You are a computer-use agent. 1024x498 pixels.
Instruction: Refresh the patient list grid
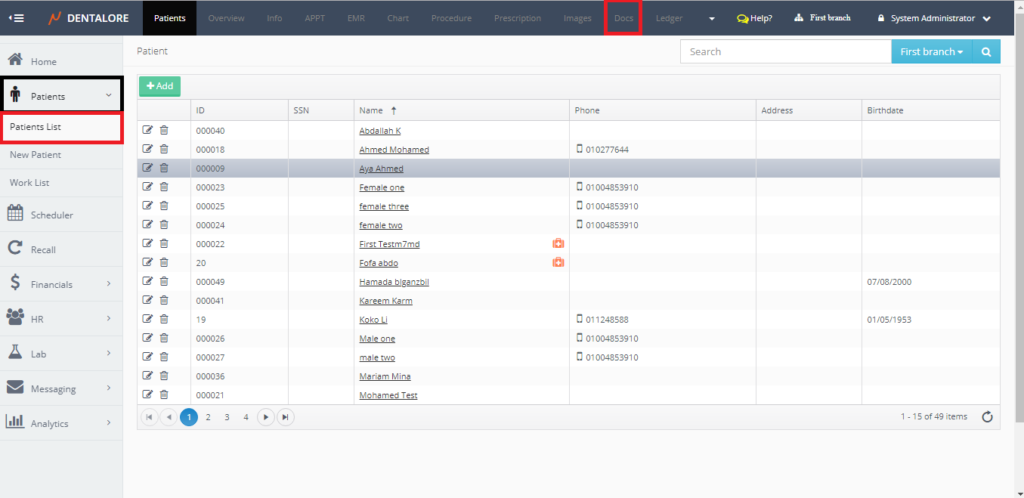point(987,417)
